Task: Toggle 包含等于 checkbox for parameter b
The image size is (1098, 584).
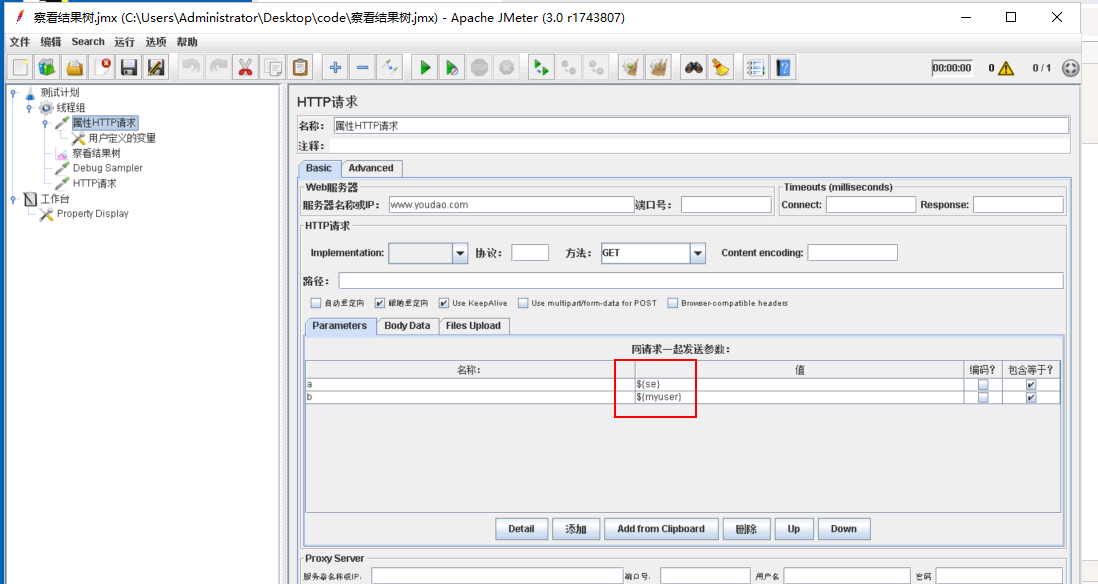Action: tap(1031, 397)
